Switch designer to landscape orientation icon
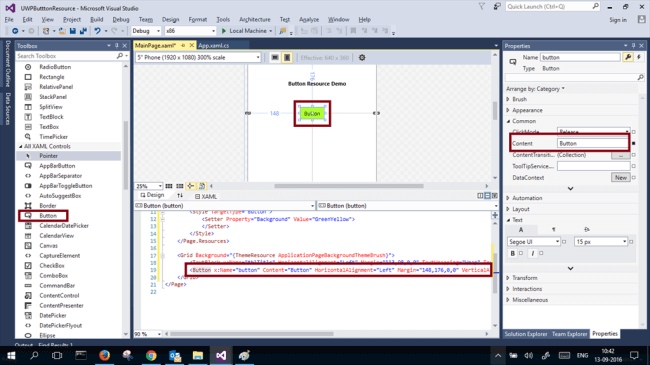The height and width of the screenshot is (365, 650). tap(275, 58)
